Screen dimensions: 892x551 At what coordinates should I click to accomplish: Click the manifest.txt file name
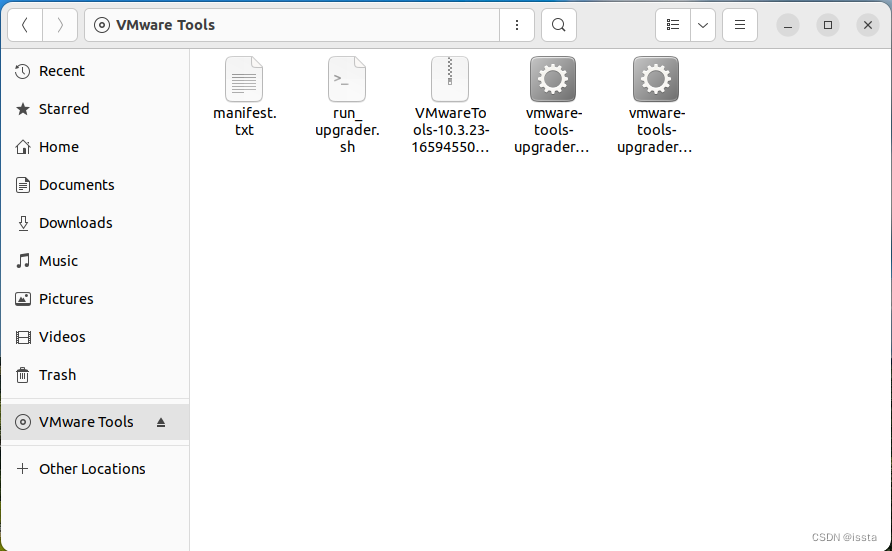[x=245, y=122]
